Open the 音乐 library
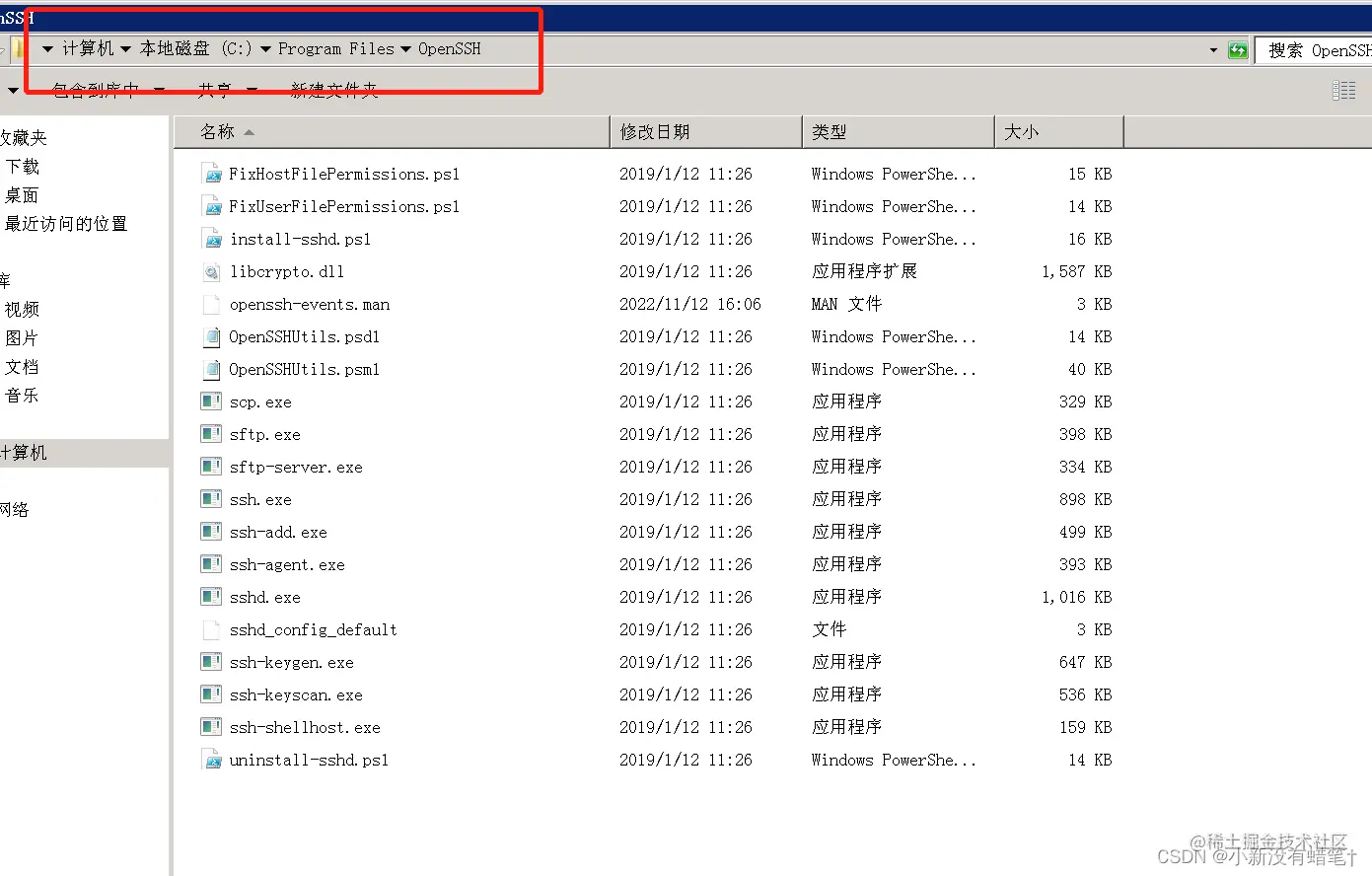 (22, 396)
